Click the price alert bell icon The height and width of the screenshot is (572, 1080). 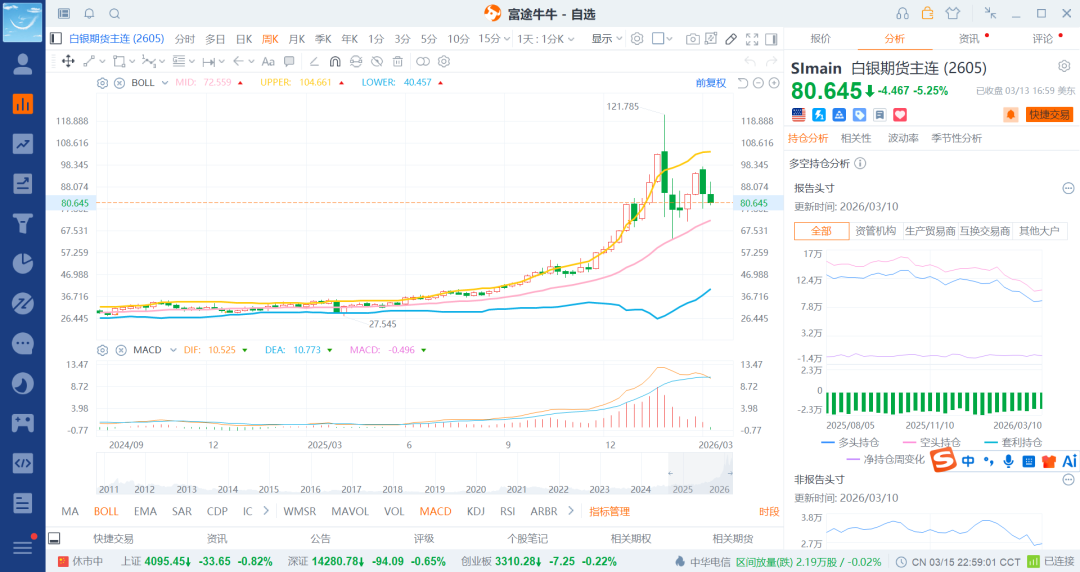coord(1010,115)
